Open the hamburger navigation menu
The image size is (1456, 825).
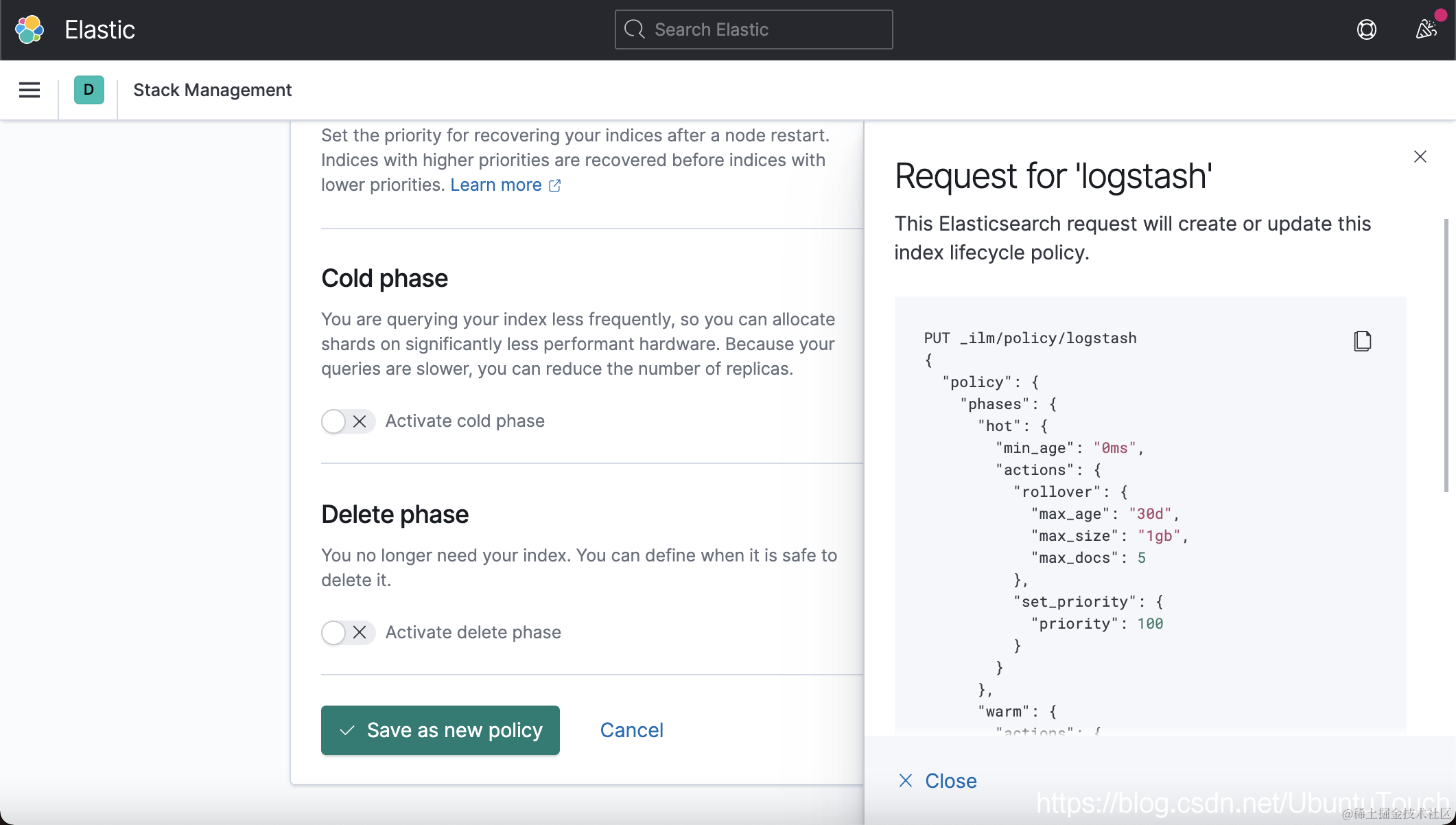pyautogui.click(x=30, y=90)
